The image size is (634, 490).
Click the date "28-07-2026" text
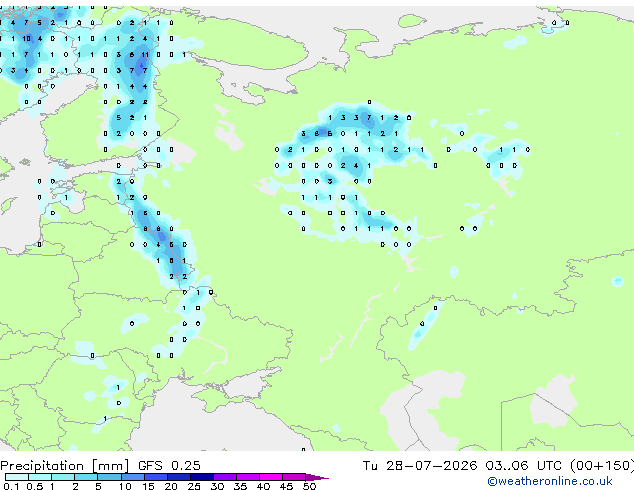pos(431,466)
